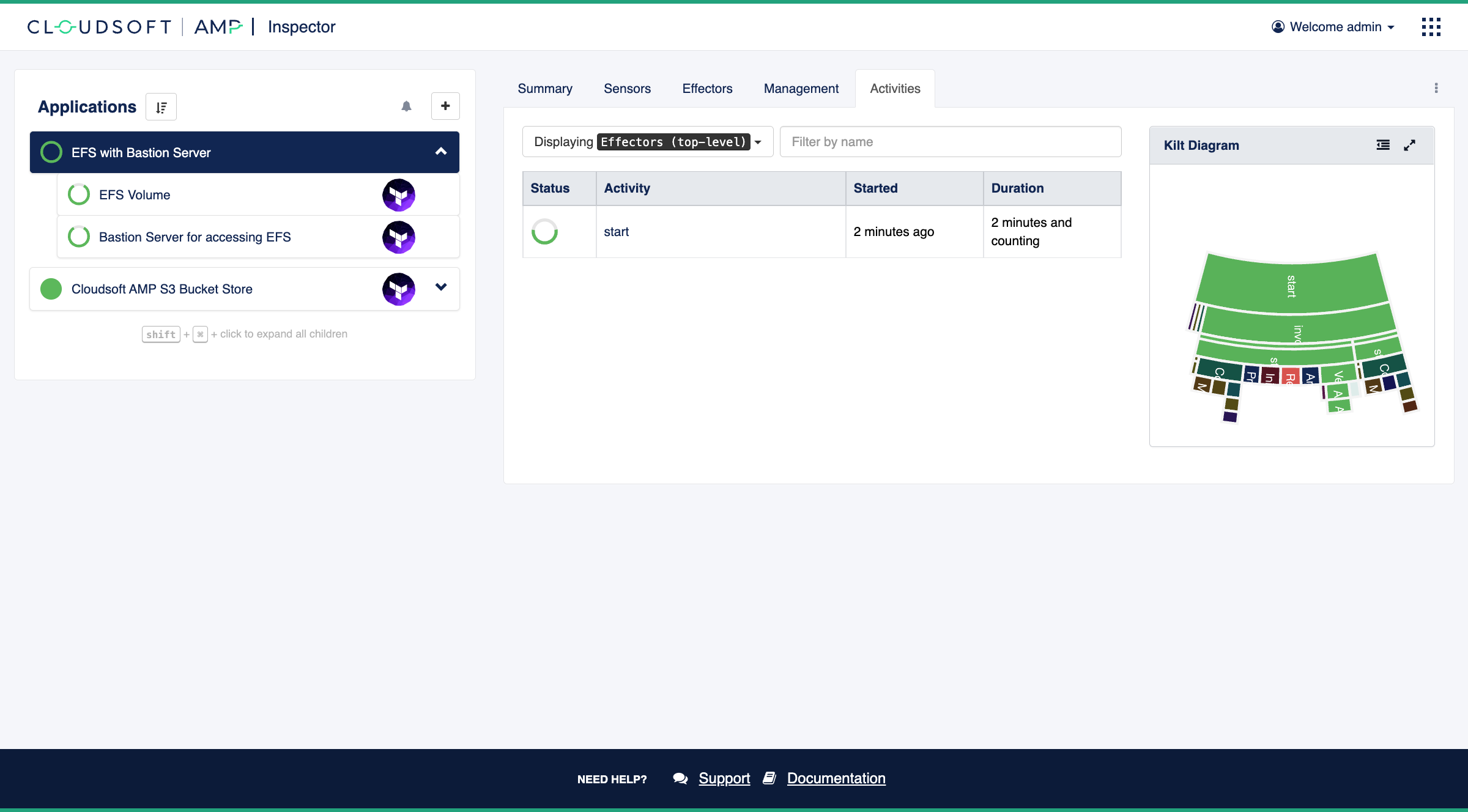
Task: Click the Kilt Diagram panel title
Action: pos(1201,146)
